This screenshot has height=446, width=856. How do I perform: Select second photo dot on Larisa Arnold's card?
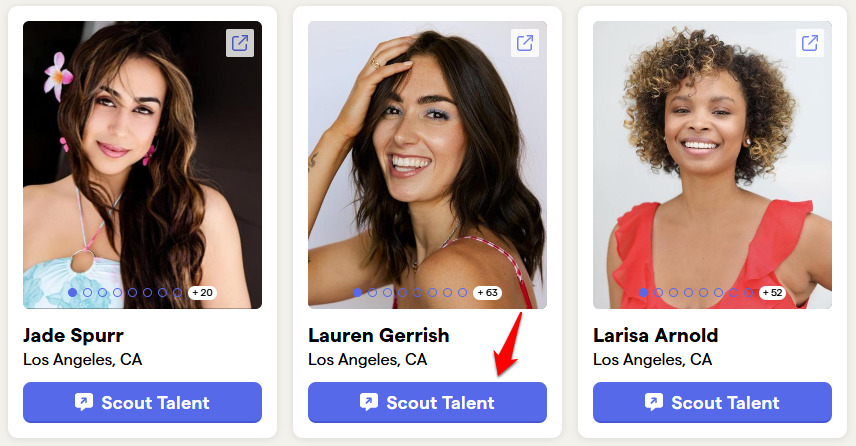[x=658, y=293]
